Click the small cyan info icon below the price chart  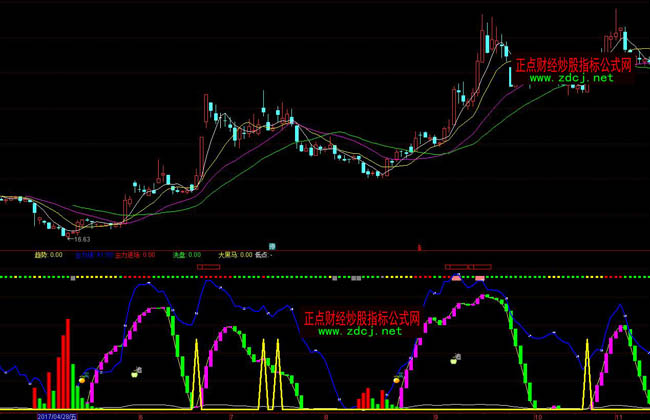271,246
